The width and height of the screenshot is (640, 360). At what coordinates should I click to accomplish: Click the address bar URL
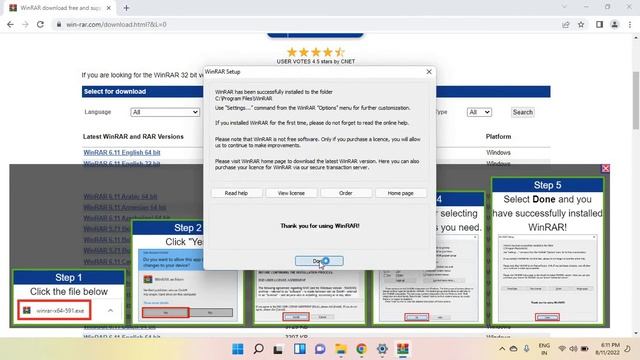[116, 24]
